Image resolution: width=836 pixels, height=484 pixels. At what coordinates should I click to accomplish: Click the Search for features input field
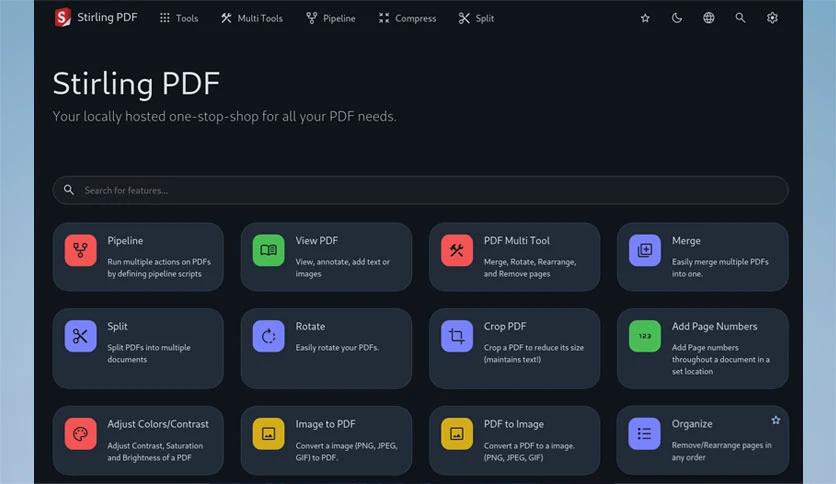tap(420, 190)
